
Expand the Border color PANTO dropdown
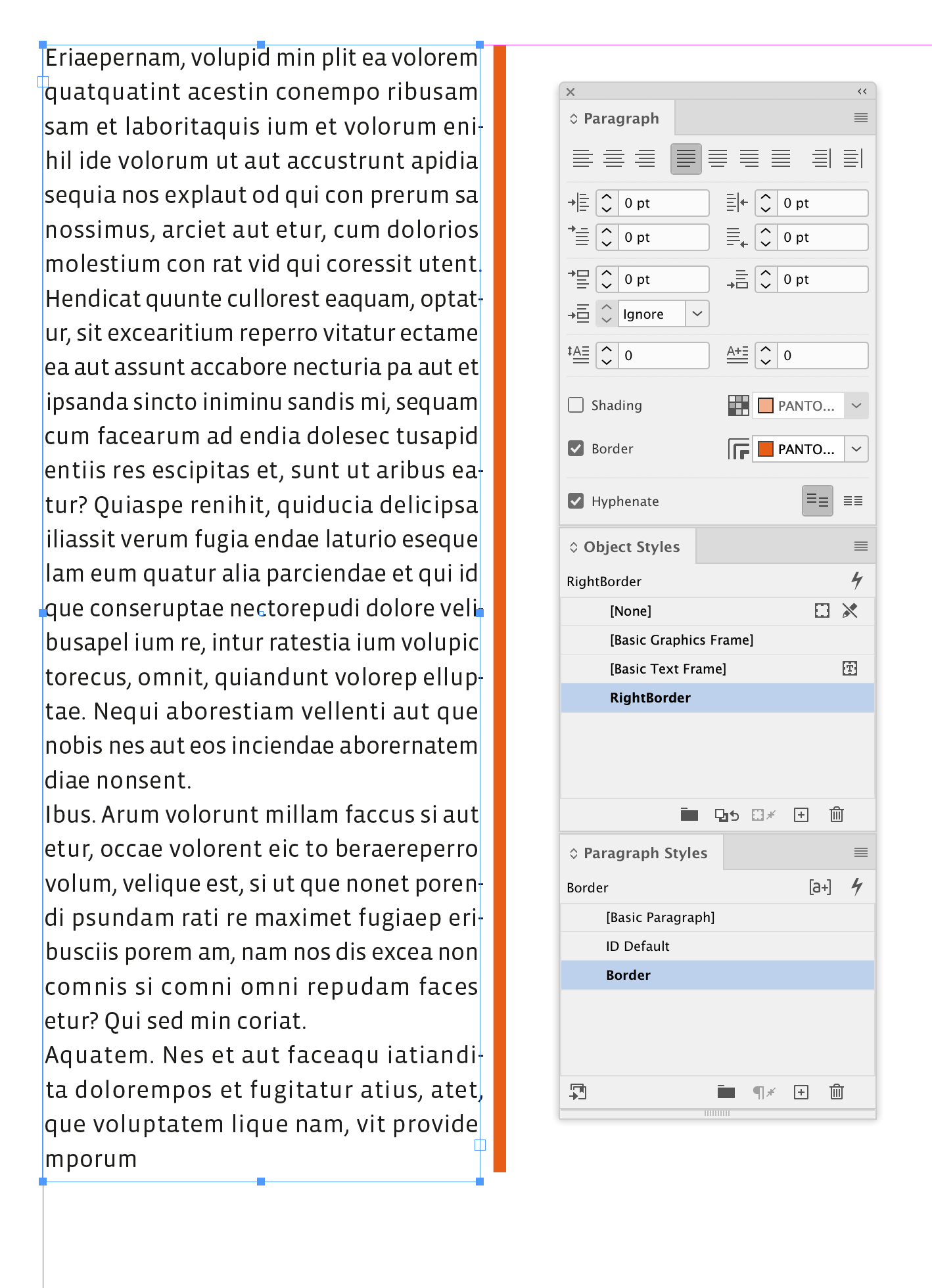point(856,449)
